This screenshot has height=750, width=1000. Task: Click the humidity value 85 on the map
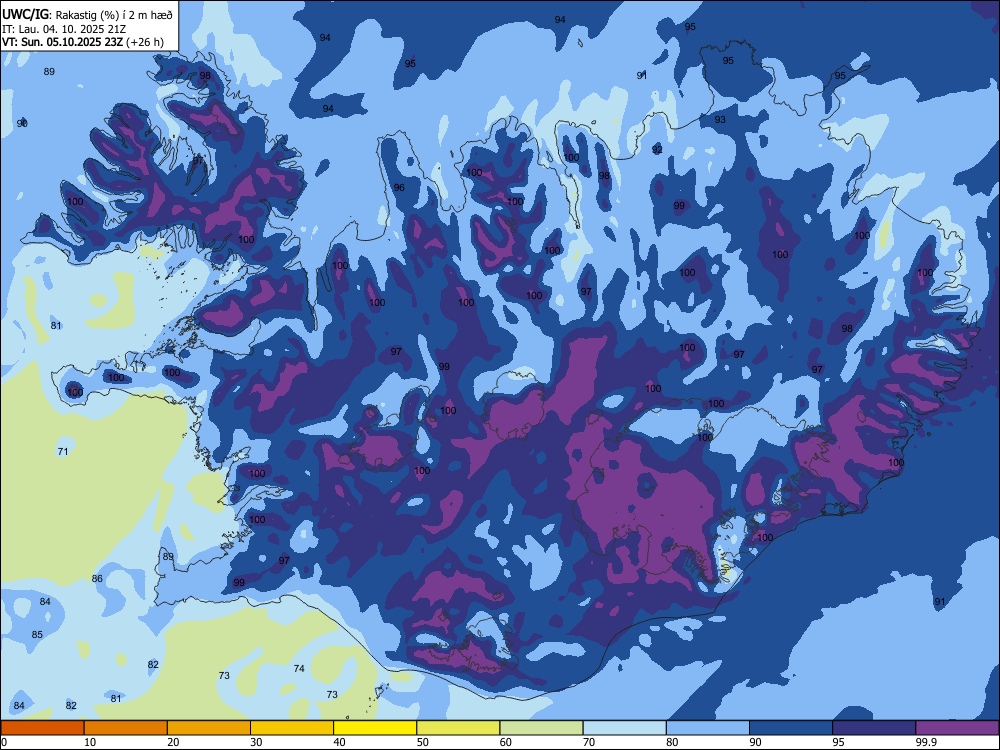[37, 635]
